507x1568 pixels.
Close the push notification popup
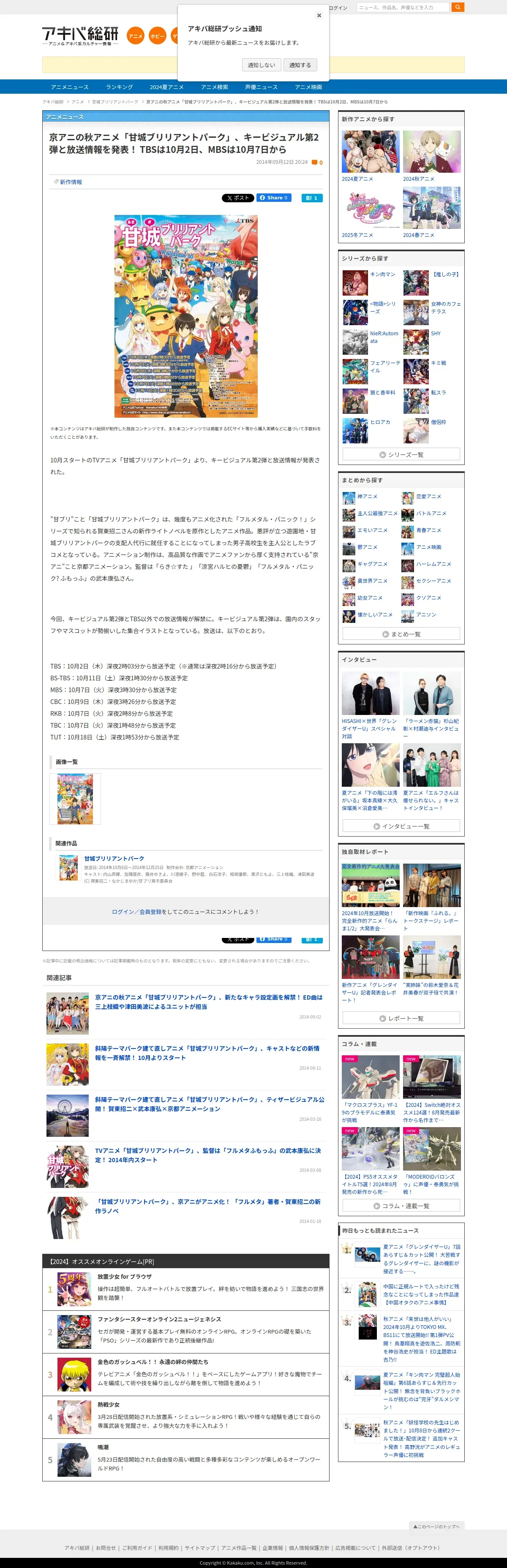(319, 15)
